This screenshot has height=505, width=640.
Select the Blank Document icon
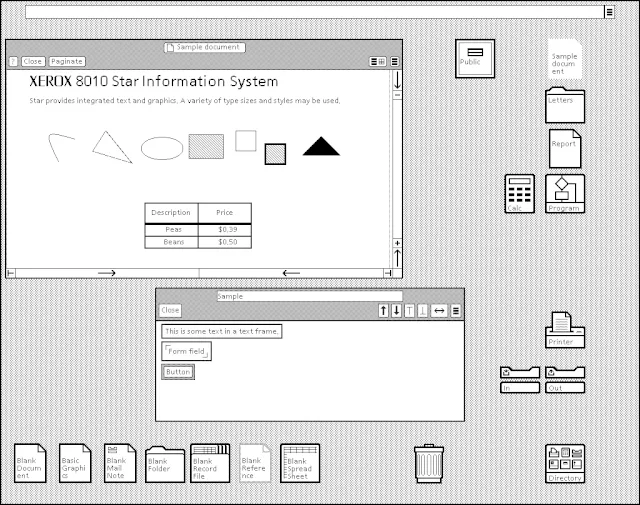[x=30, y=463]
